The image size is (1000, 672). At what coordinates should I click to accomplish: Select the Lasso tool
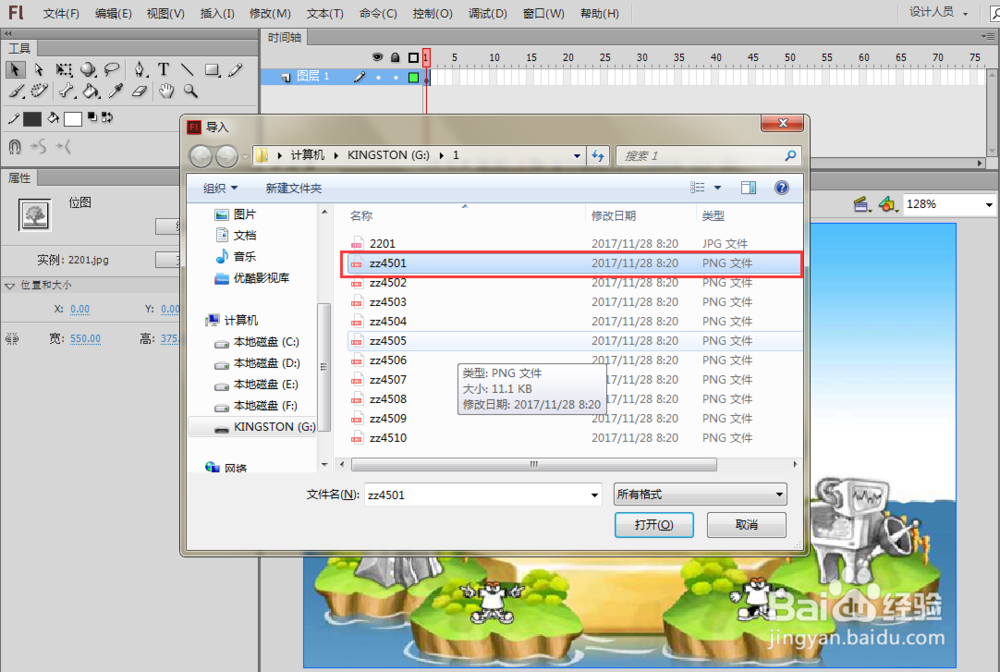coord(112,69)
